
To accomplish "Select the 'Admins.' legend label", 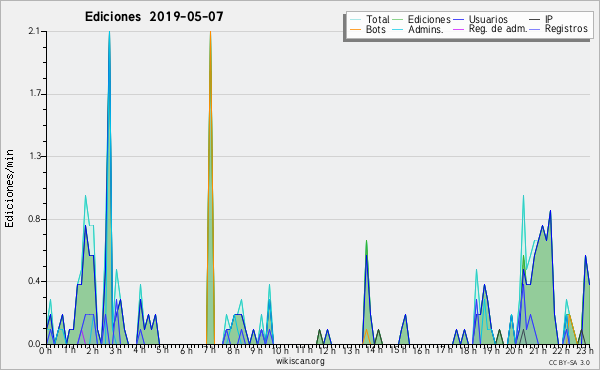I will [426, 29].
